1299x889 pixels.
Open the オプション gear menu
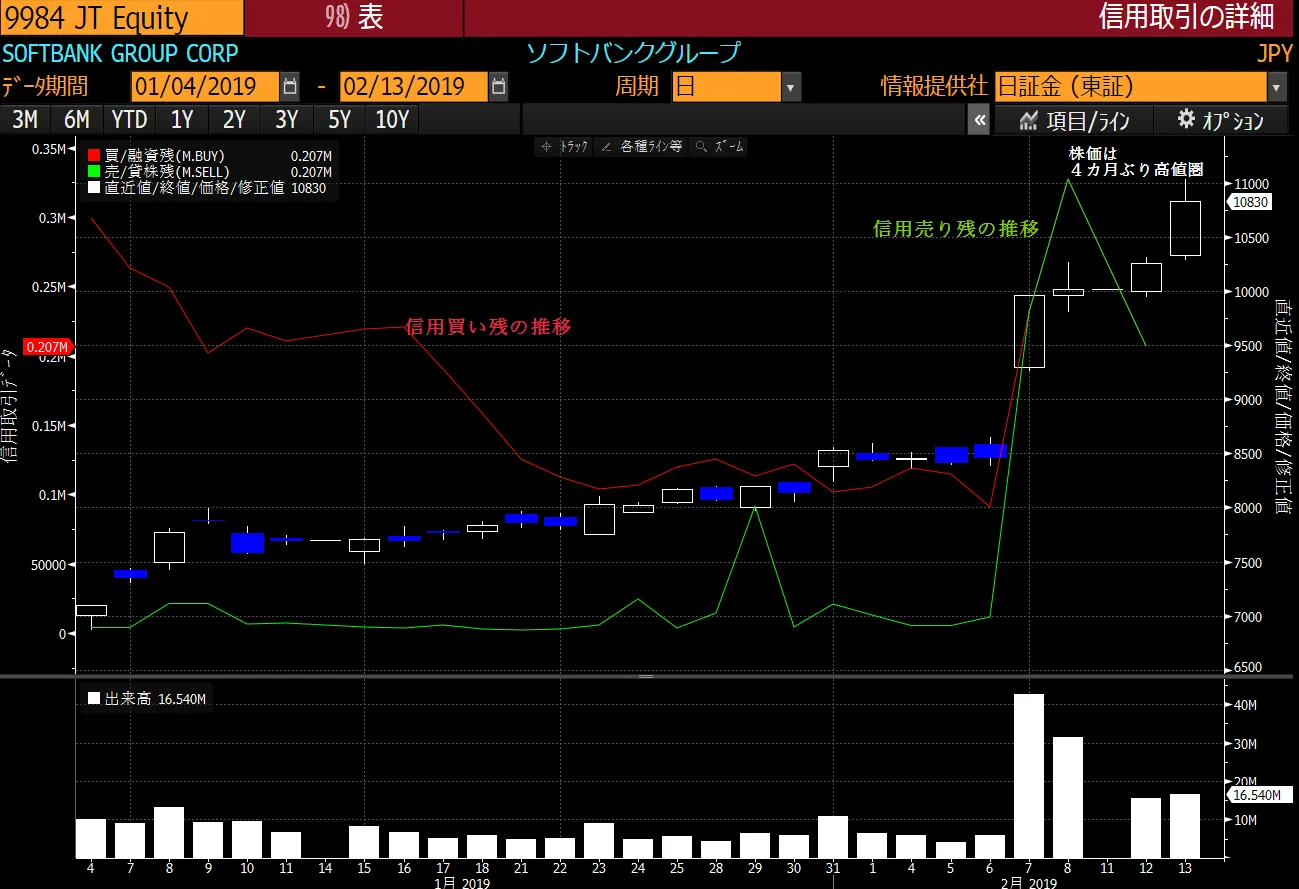point(1220,121)
